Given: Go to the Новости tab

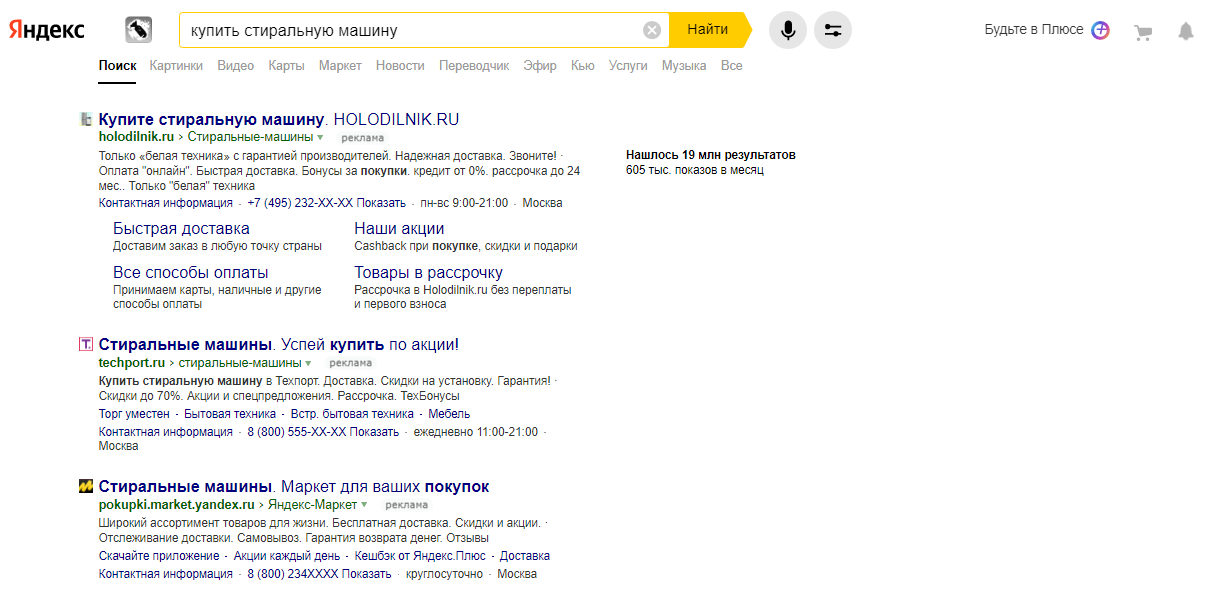Looking at the screenshot, I should tap(400, 66).
